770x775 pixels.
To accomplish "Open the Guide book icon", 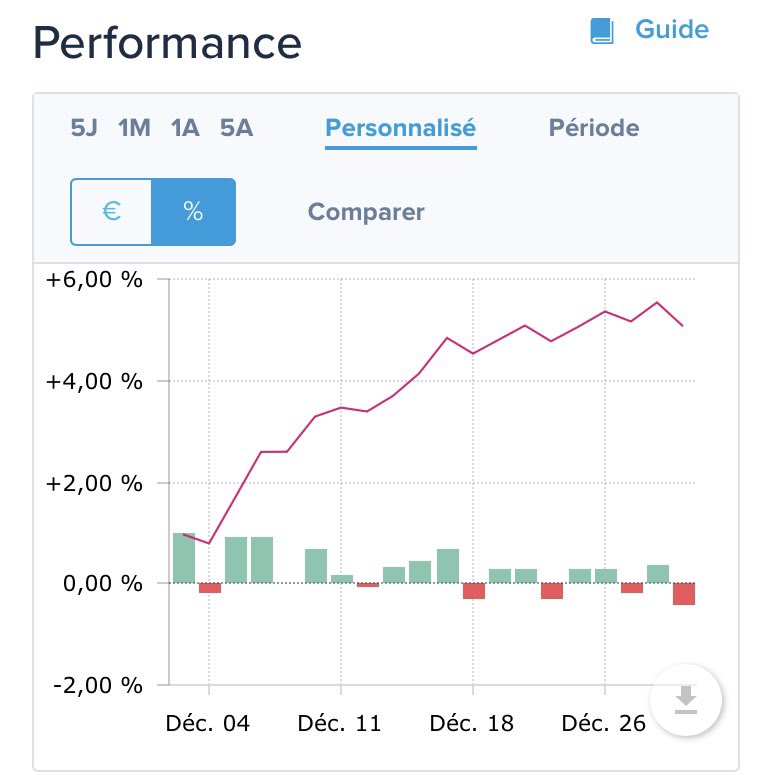I will tap(602, 31).
